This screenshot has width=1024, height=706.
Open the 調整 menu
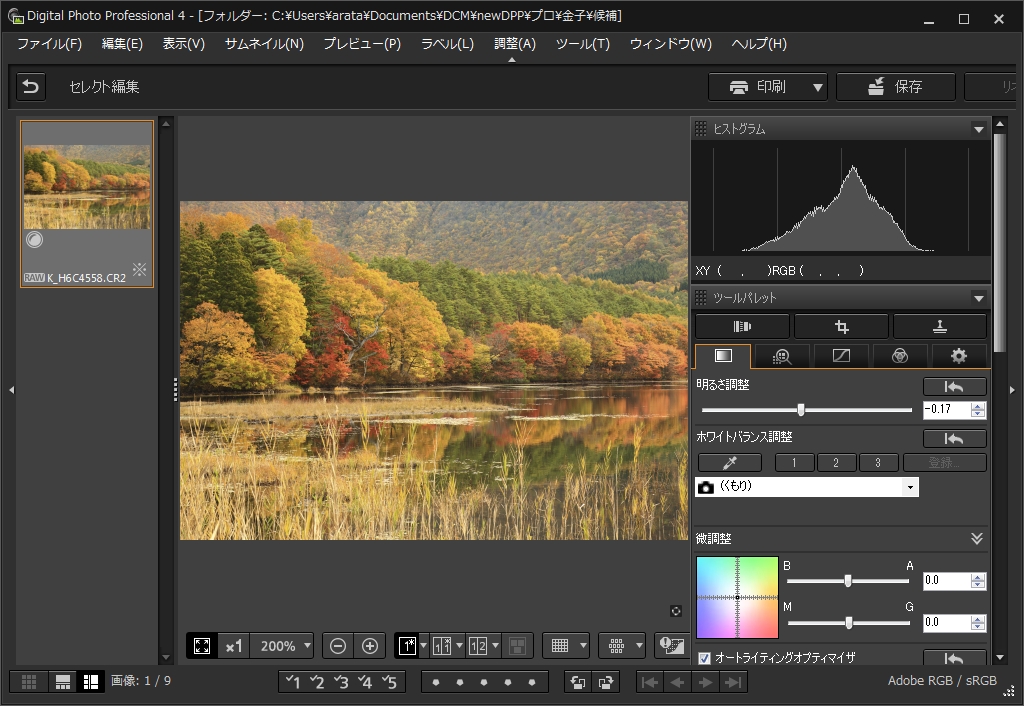513,44
